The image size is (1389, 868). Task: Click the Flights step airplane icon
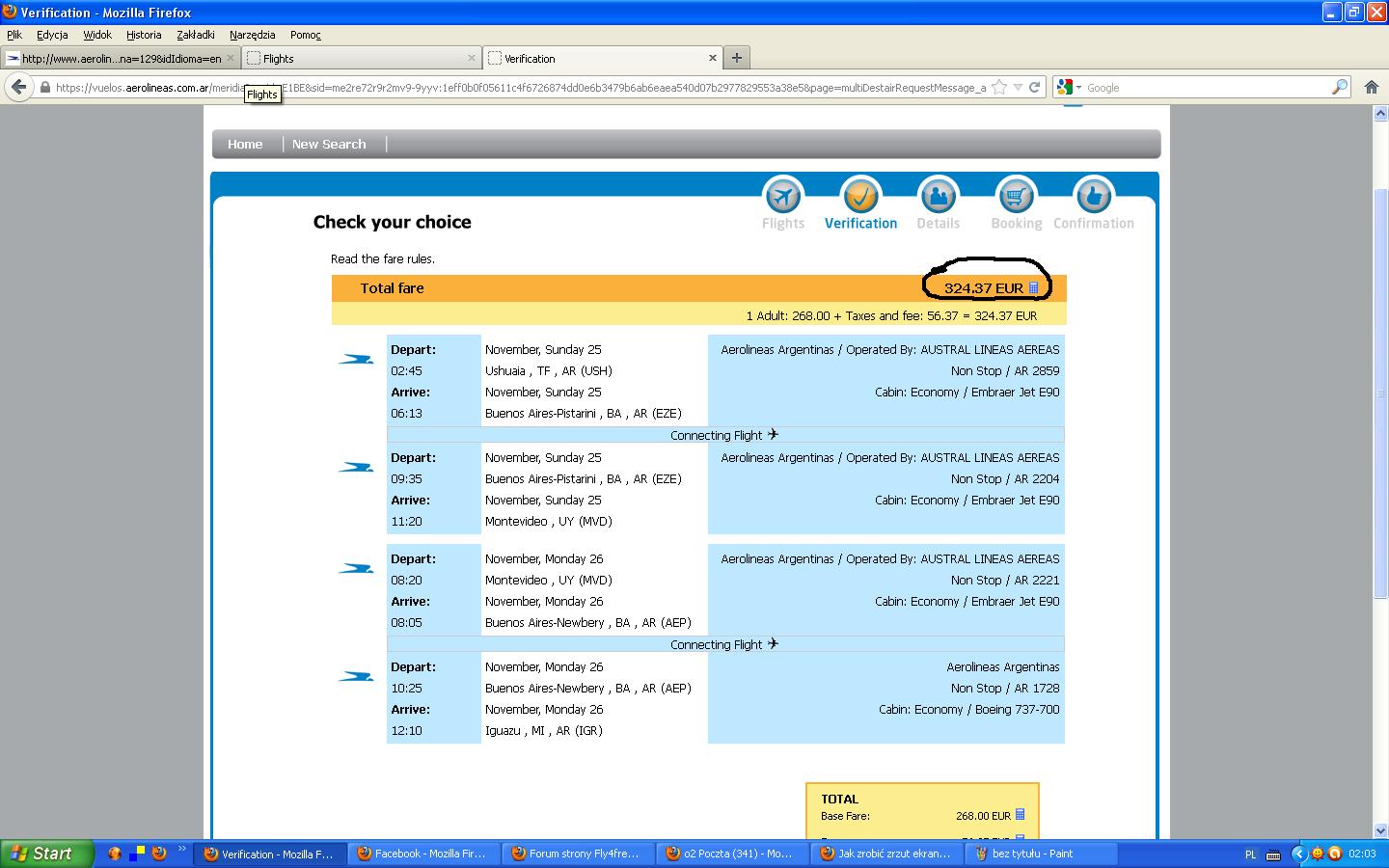[x=782, y=196]
